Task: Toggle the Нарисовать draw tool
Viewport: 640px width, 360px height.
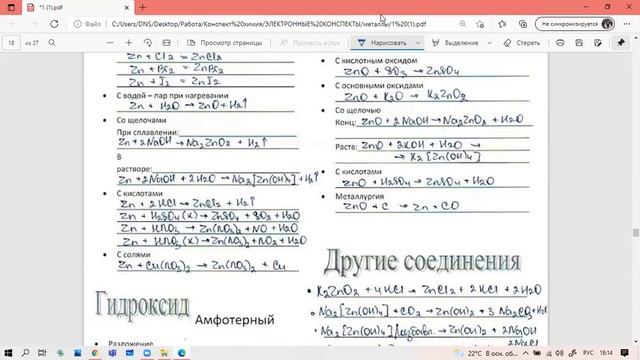Action: pos(382,42)
